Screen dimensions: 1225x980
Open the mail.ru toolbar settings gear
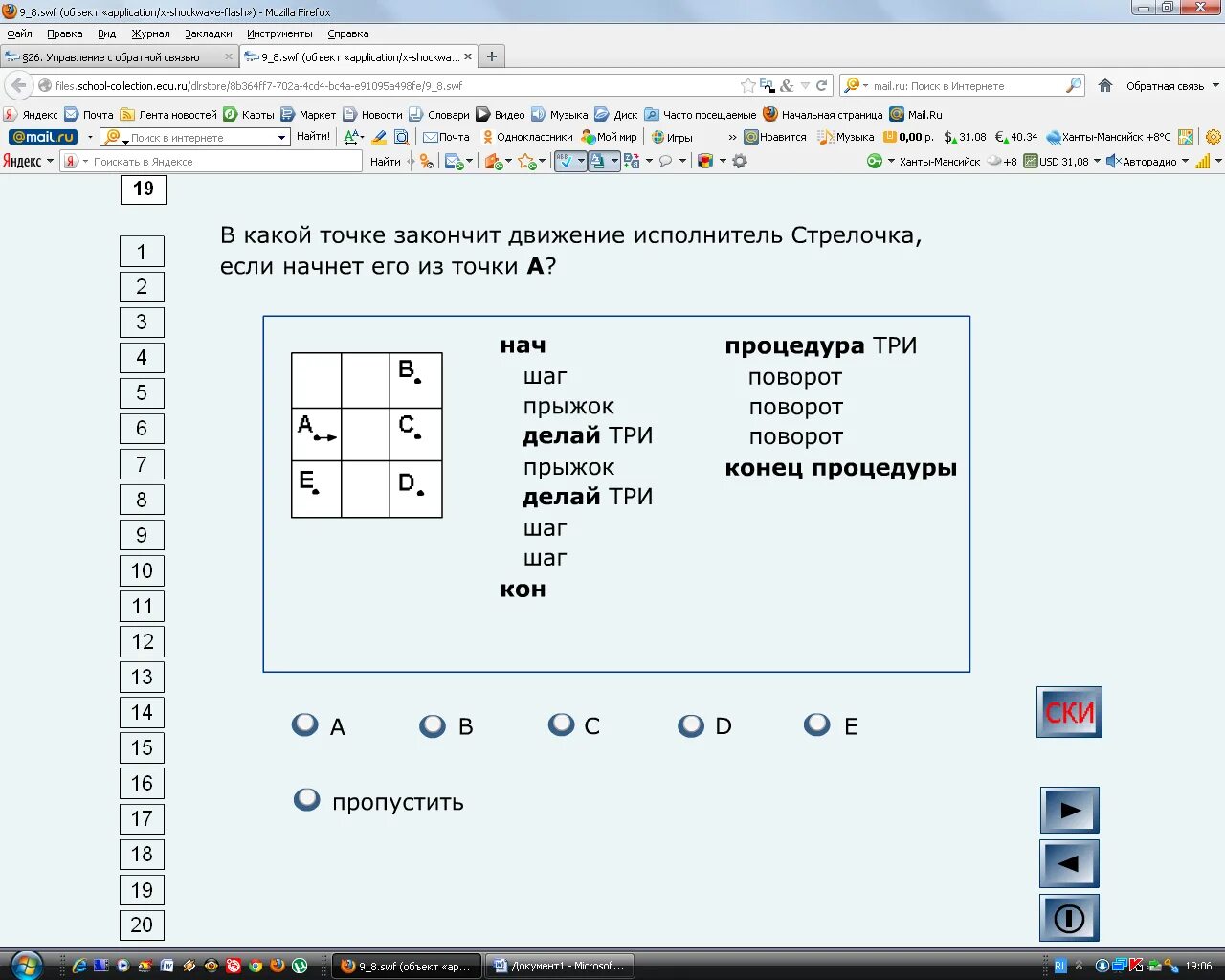pos(1214,137)
